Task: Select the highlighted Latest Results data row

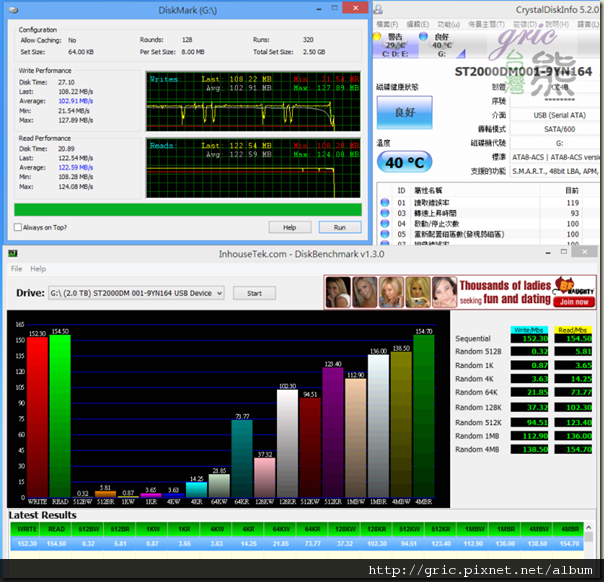Action: [x=300, y=543]
